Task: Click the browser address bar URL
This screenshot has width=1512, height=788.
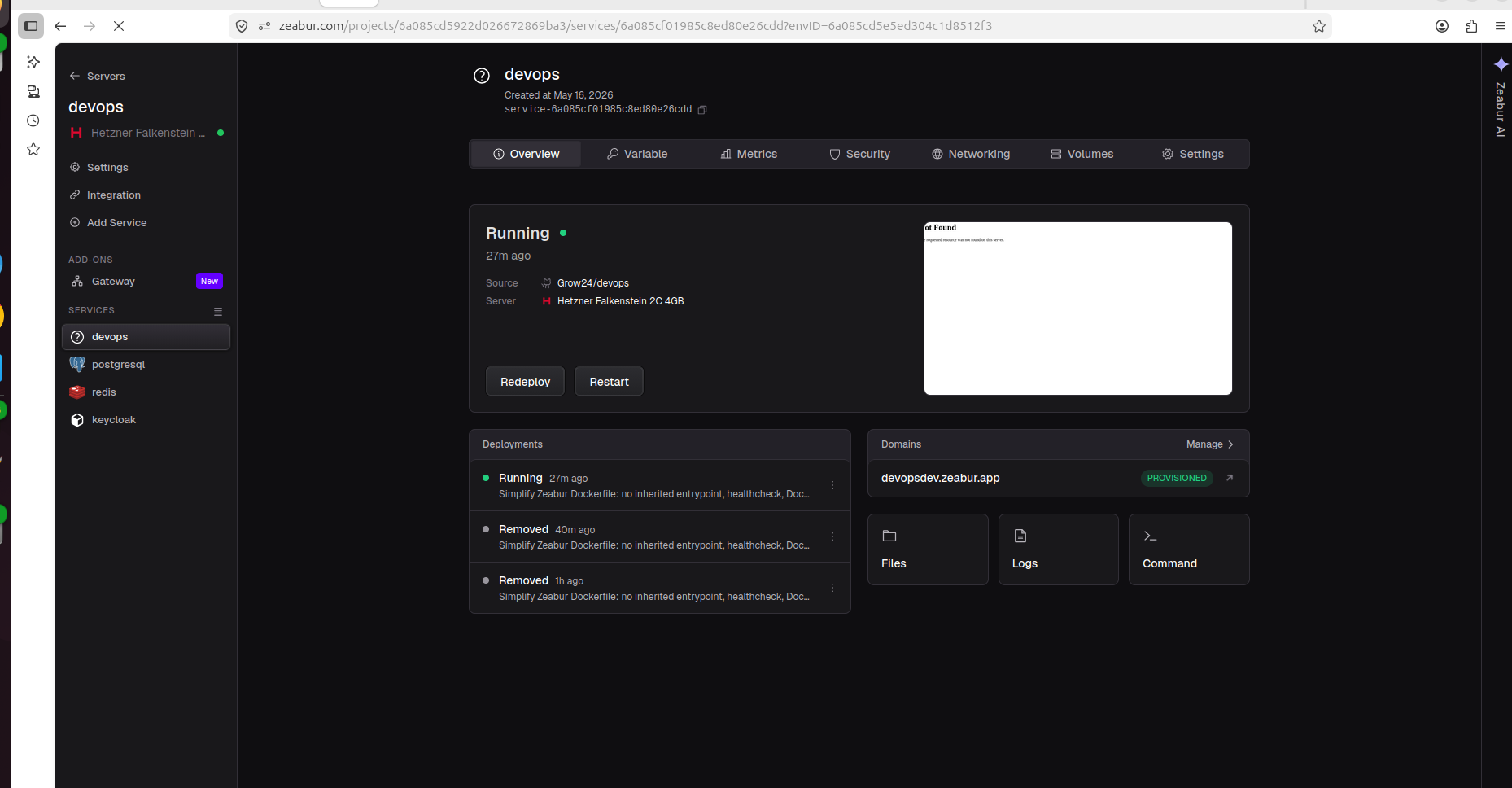Action: pos(636,26)
